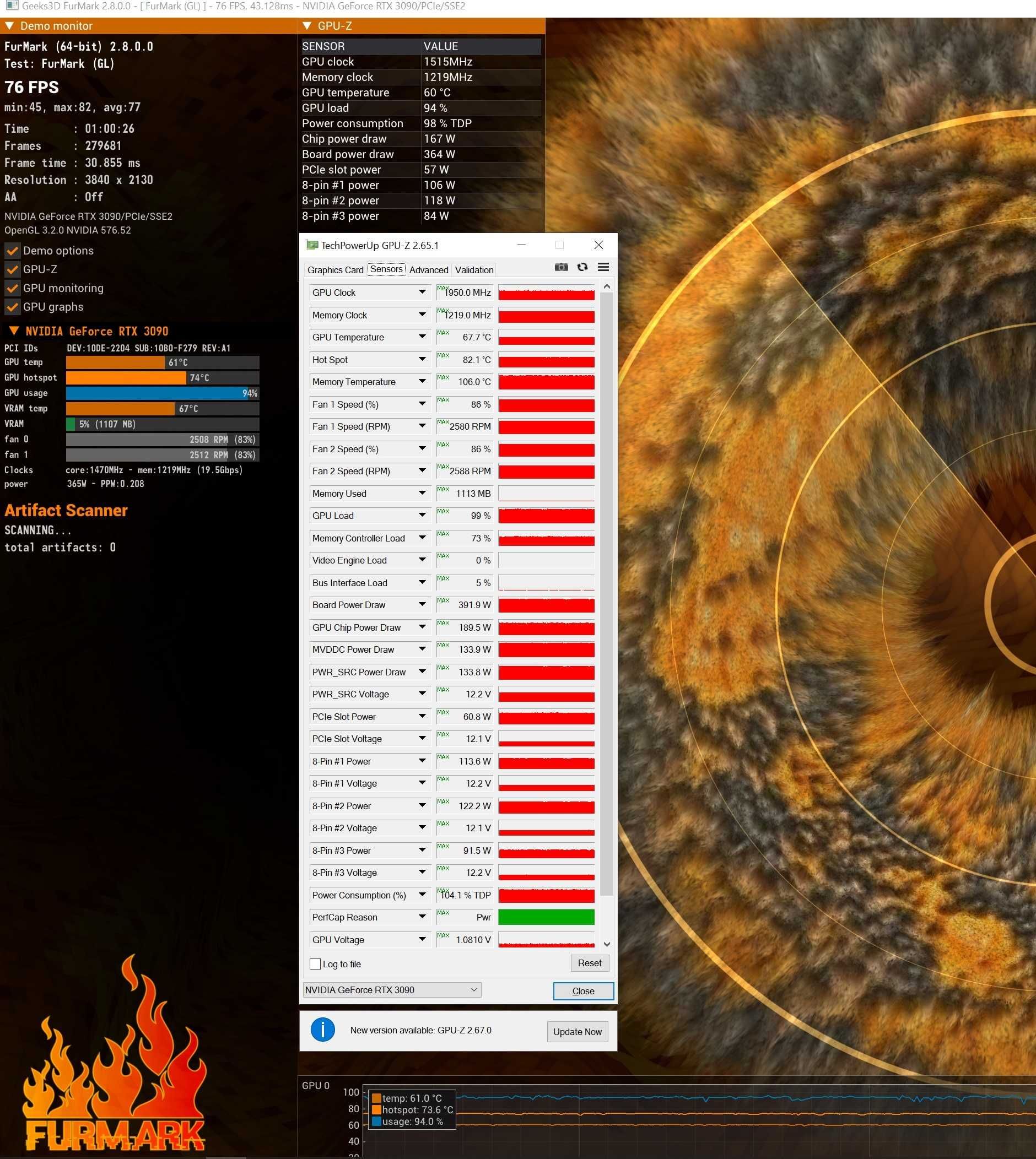
Task: Open the Fan 1 Speed (RPM) dropdown
Action: (x=422, y=426)
